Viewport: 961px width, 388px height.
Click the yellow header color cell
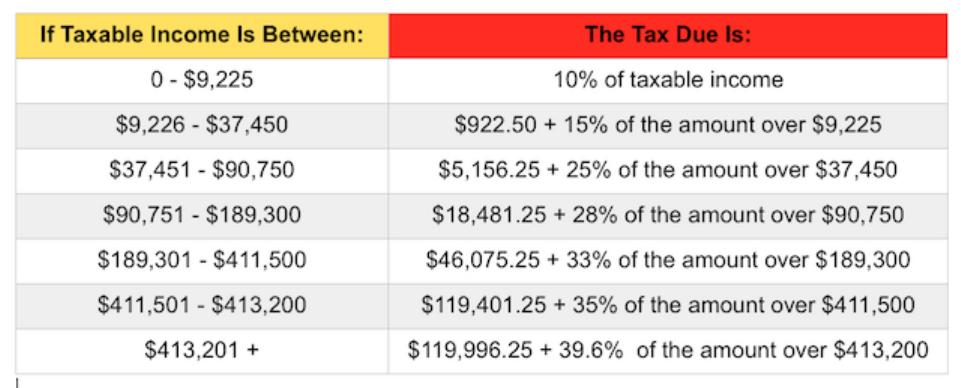[202, 34]
